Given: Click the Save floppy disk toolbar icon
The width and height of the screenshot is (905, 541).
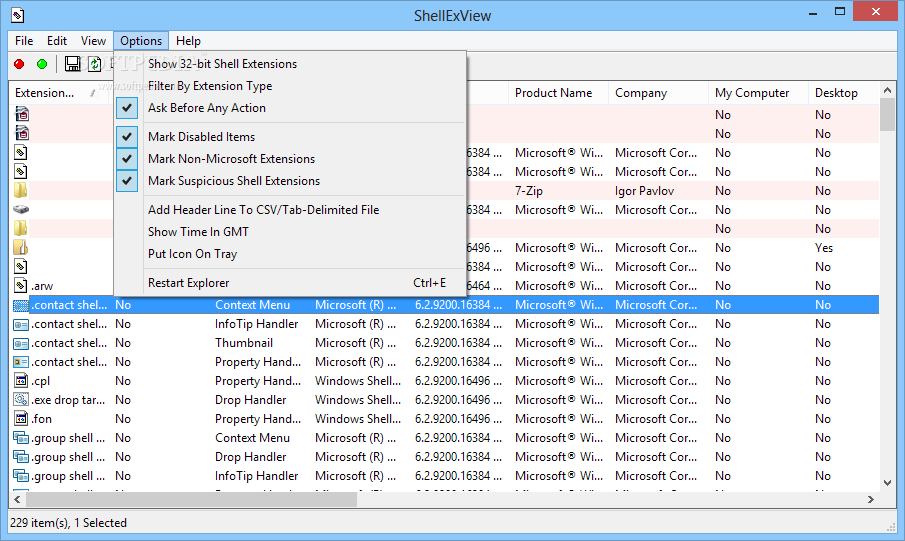Looking at the screenshot, I should pyautogui.click(x=72, y=64).
